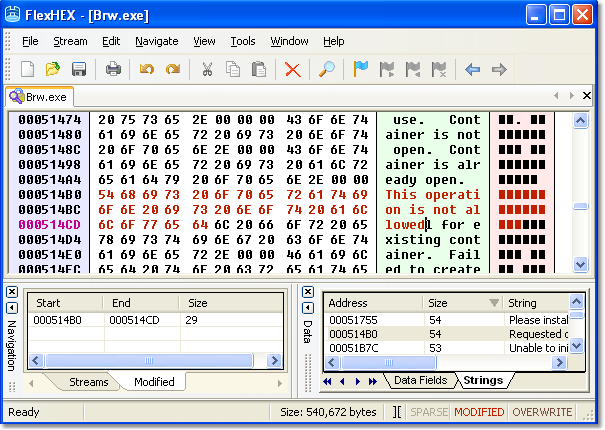
Task: Open the Edit menu
Action: click(x=111, y=41)
